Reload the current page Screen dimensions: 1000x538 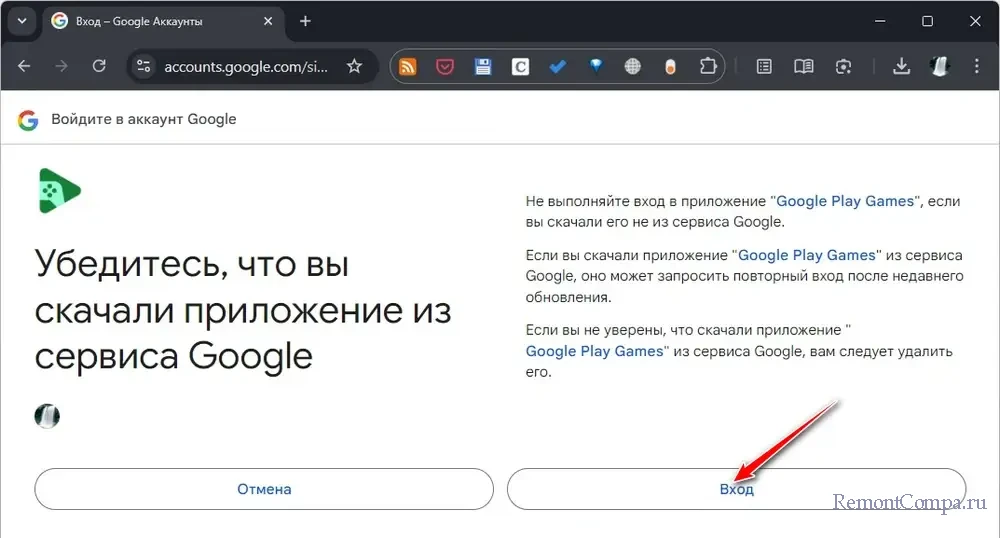(x=98, y=67)
